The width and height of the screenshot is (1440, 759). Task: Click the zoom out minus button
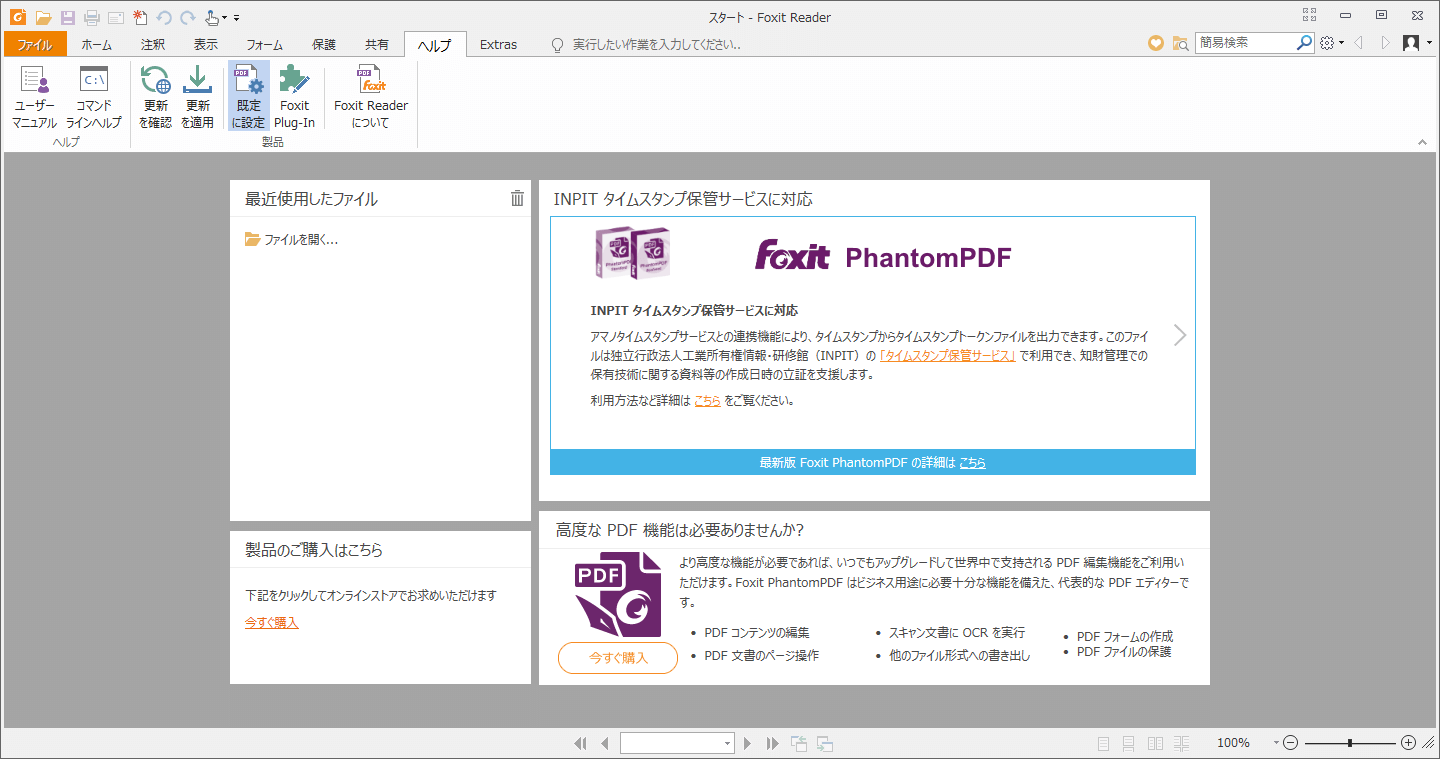[1290, 743]
